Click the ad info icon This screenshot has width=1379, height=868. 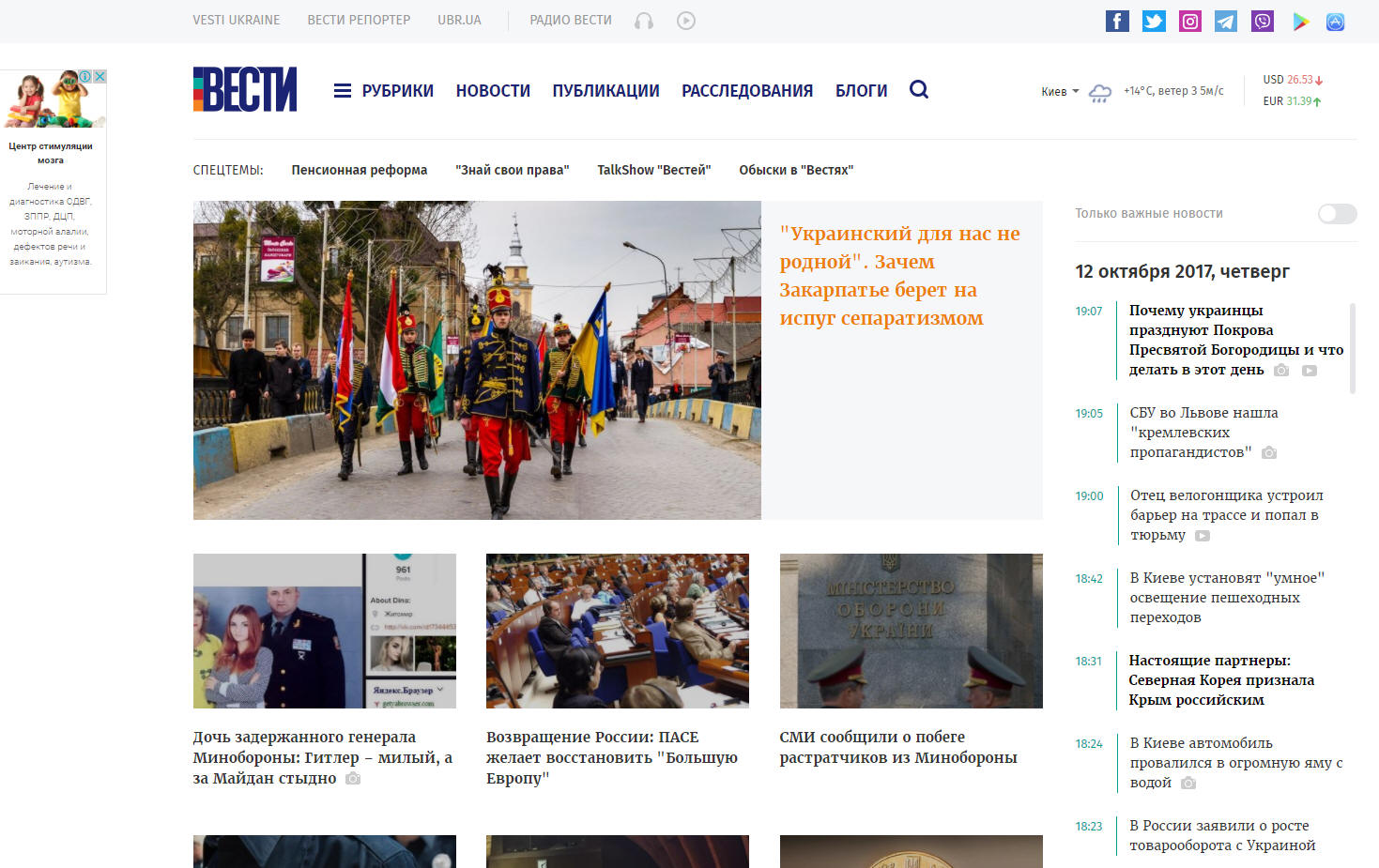click(x=85, y=76)
